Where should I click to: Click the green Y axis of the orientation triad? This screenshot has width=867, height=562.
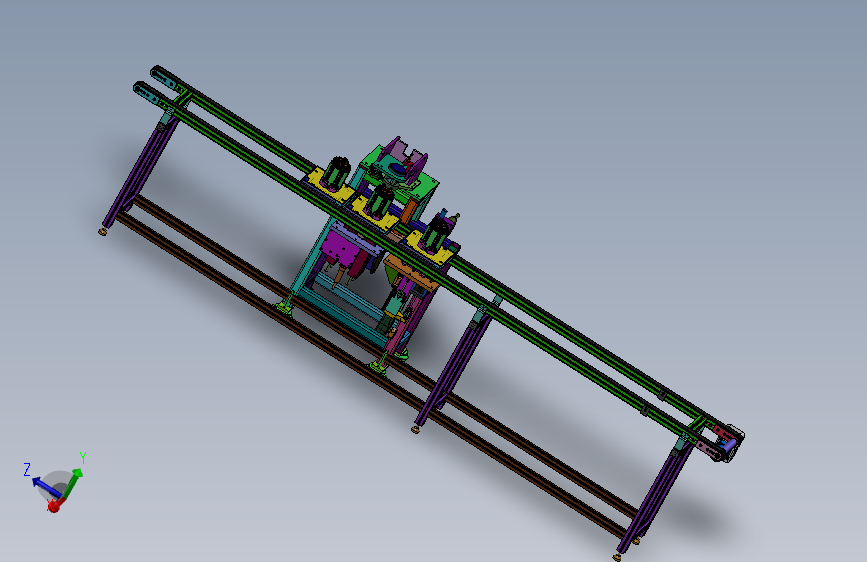coord(74,482)
